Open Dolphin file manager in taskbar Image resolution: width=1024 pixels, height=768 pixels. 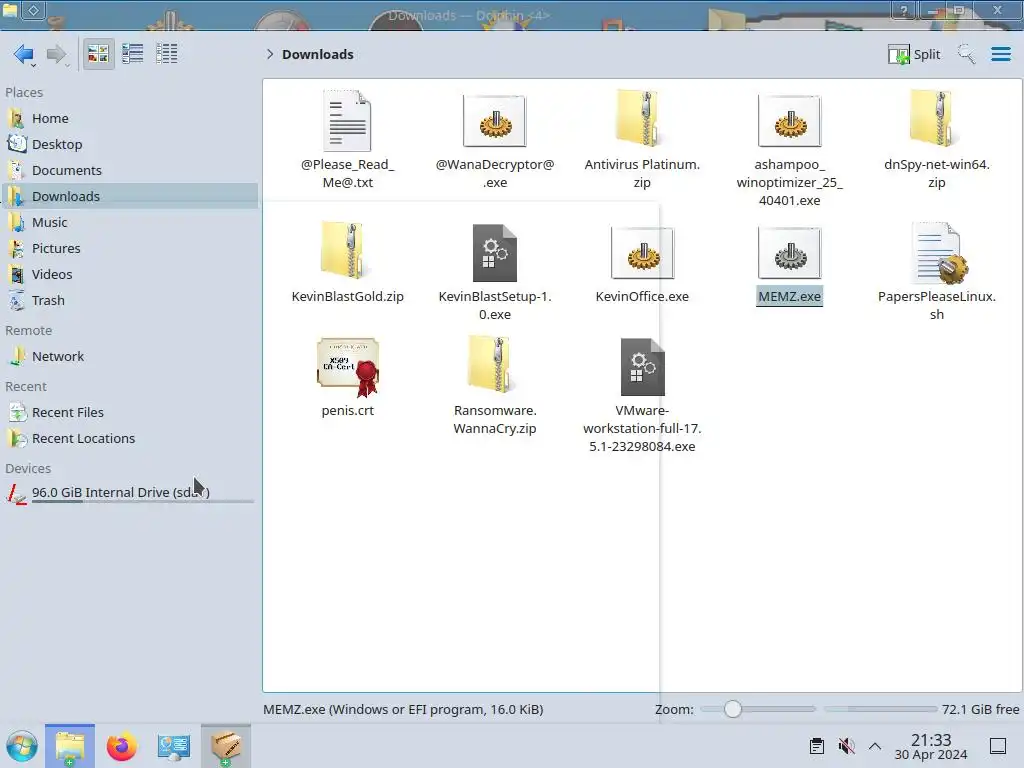tap(70, 746)
